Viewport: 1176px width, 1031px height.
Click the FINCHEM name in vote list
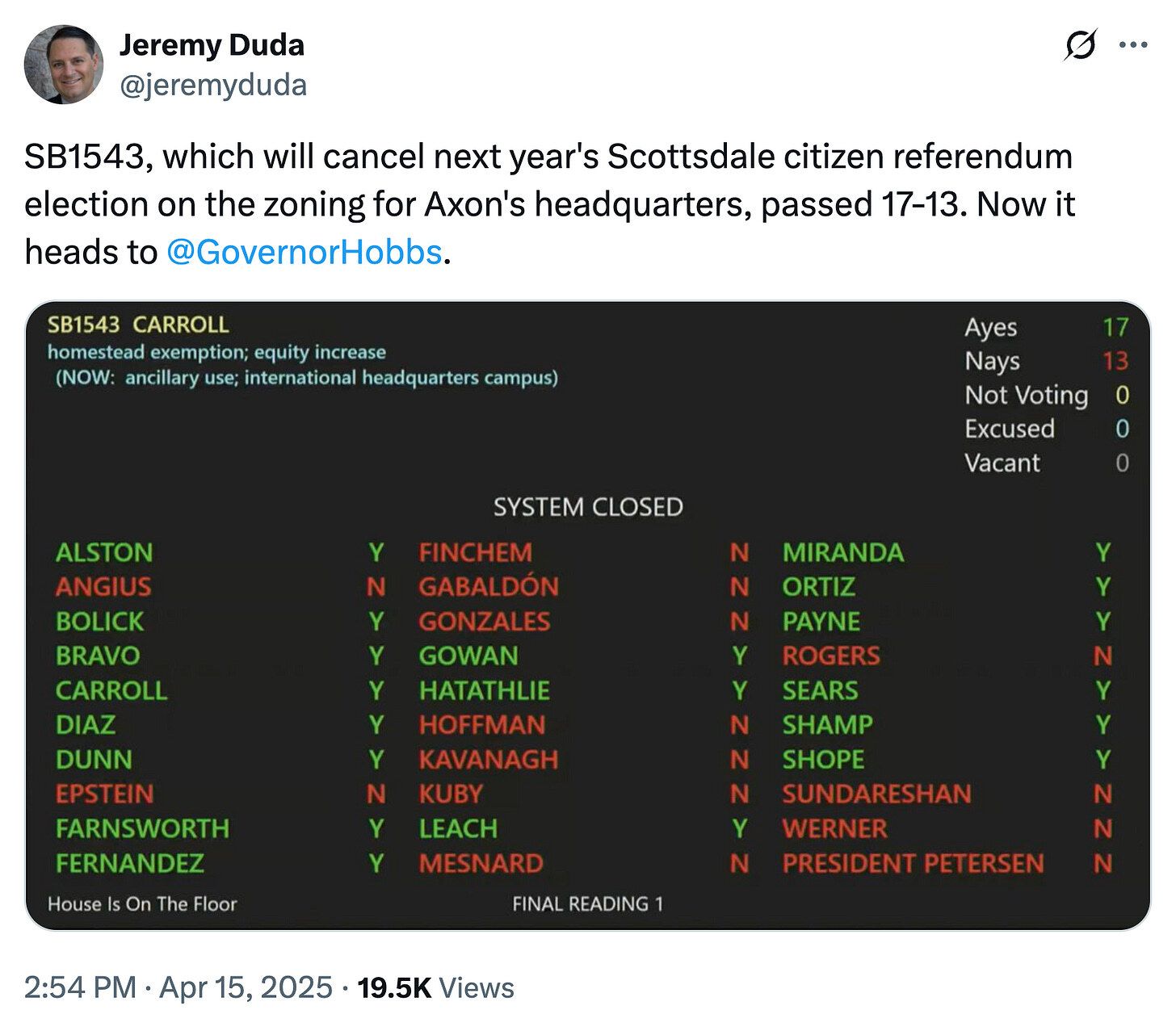coord(476,553)
